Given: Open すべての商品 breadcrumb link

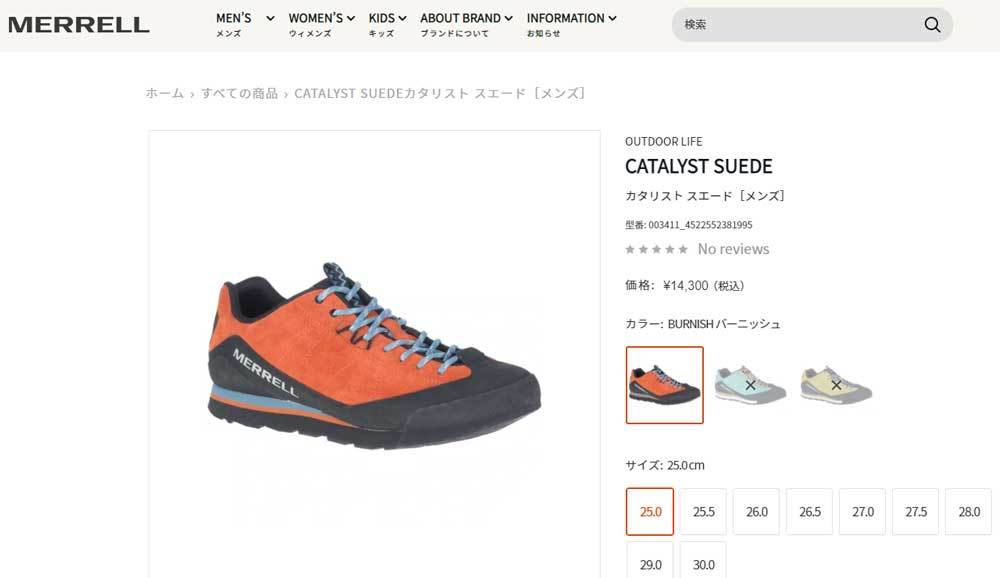Looking at the screenshot, I should click(239, 93).
